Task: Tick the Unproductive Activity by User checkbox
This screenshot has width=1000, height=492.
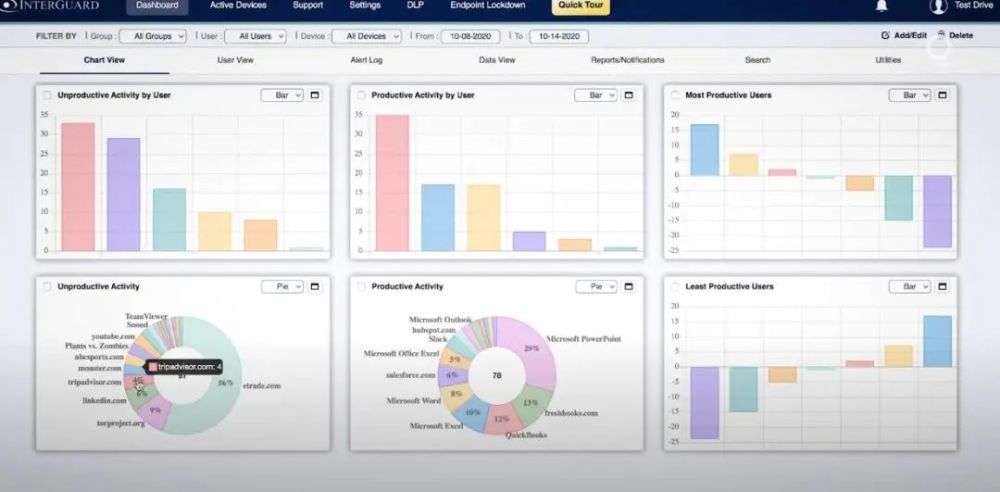Action: pos(47,95)
